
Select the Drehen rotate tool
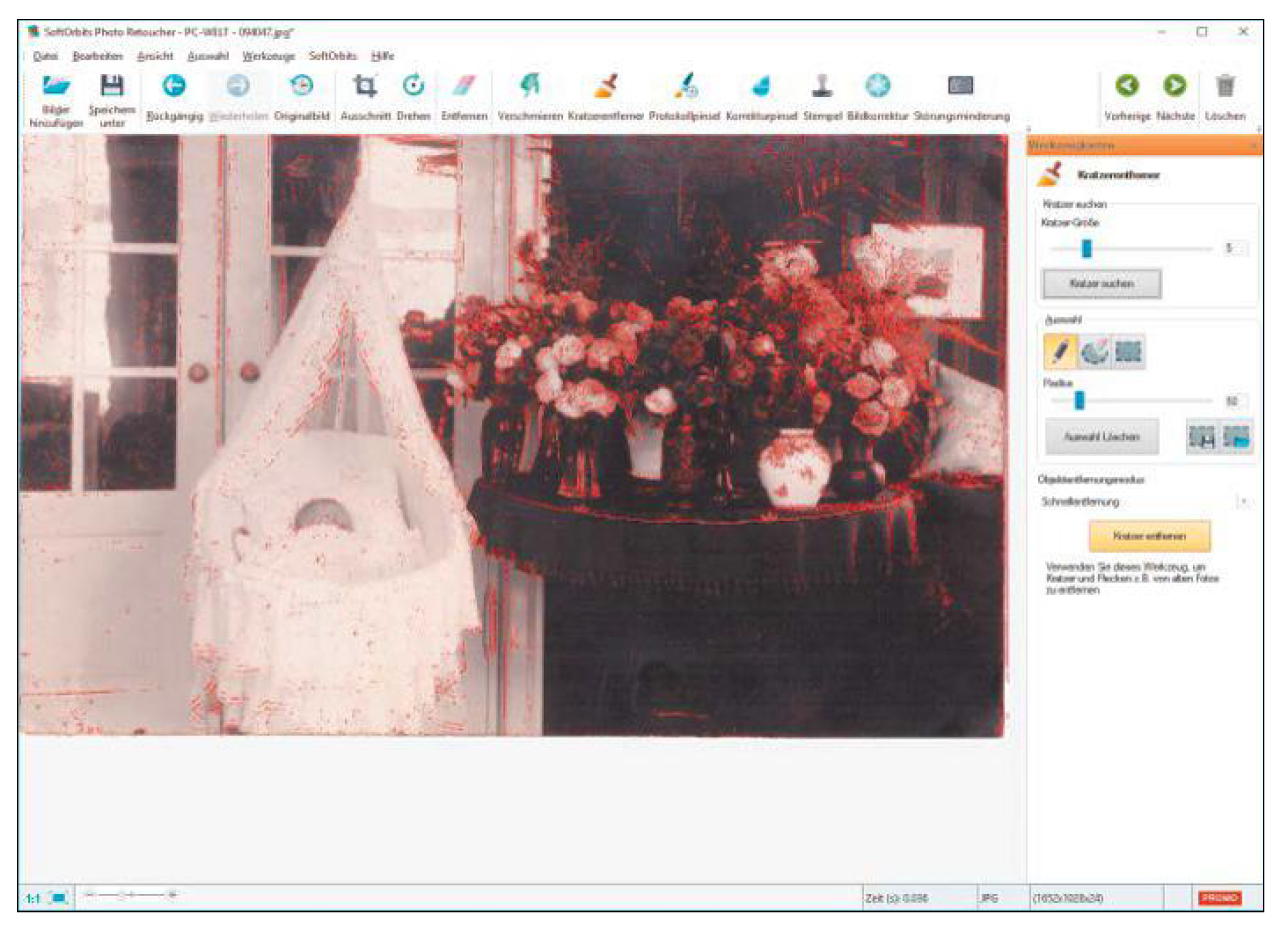413,88
